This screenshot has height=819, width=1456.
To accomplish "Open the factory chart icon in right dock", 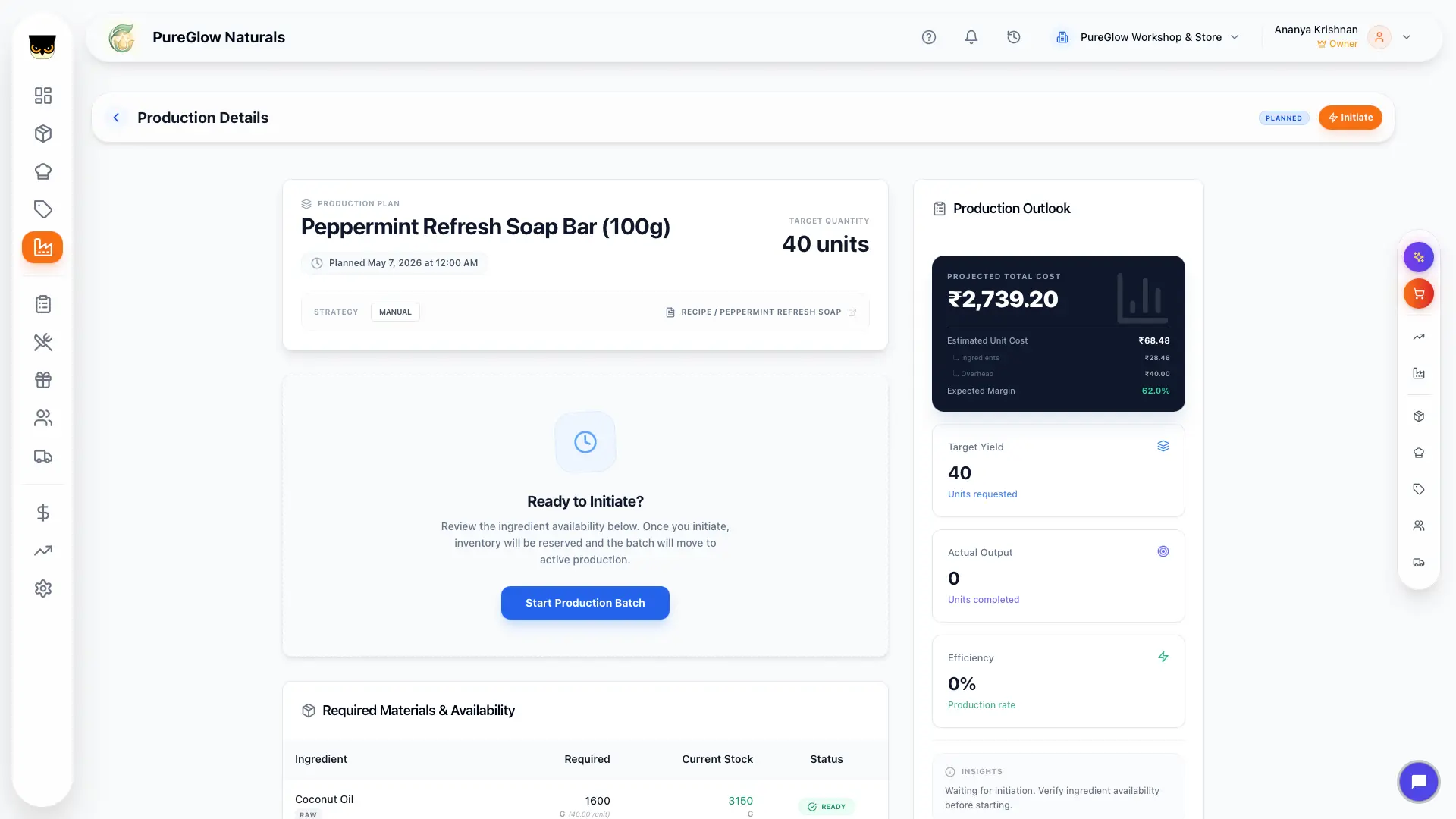I will pos(1419,373).
